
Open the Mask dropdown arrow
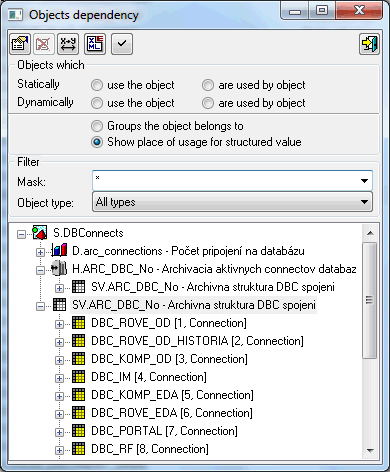click(x=364, y=181)
